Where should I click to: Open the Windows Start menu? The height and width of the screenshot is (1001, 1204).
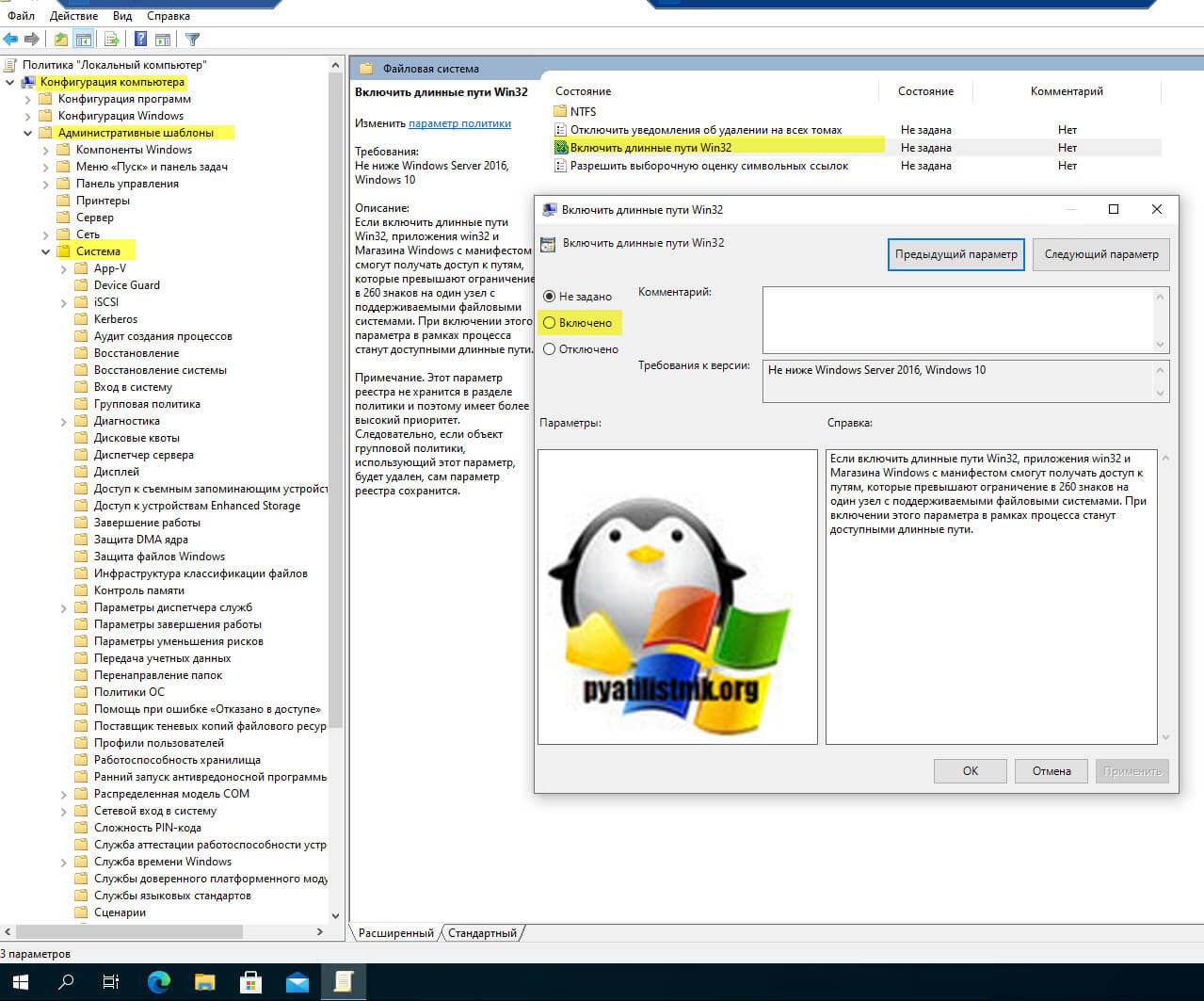(21, 982)
